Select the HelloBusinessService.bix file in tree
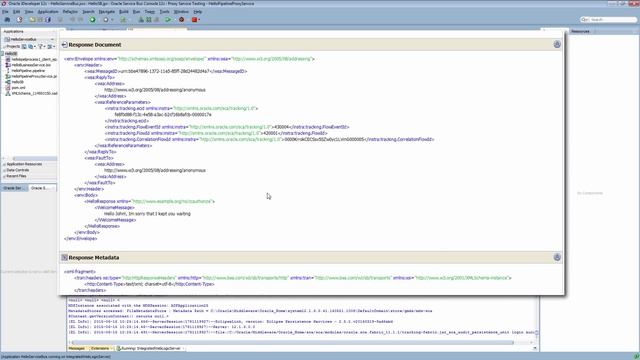 point(31,65)
